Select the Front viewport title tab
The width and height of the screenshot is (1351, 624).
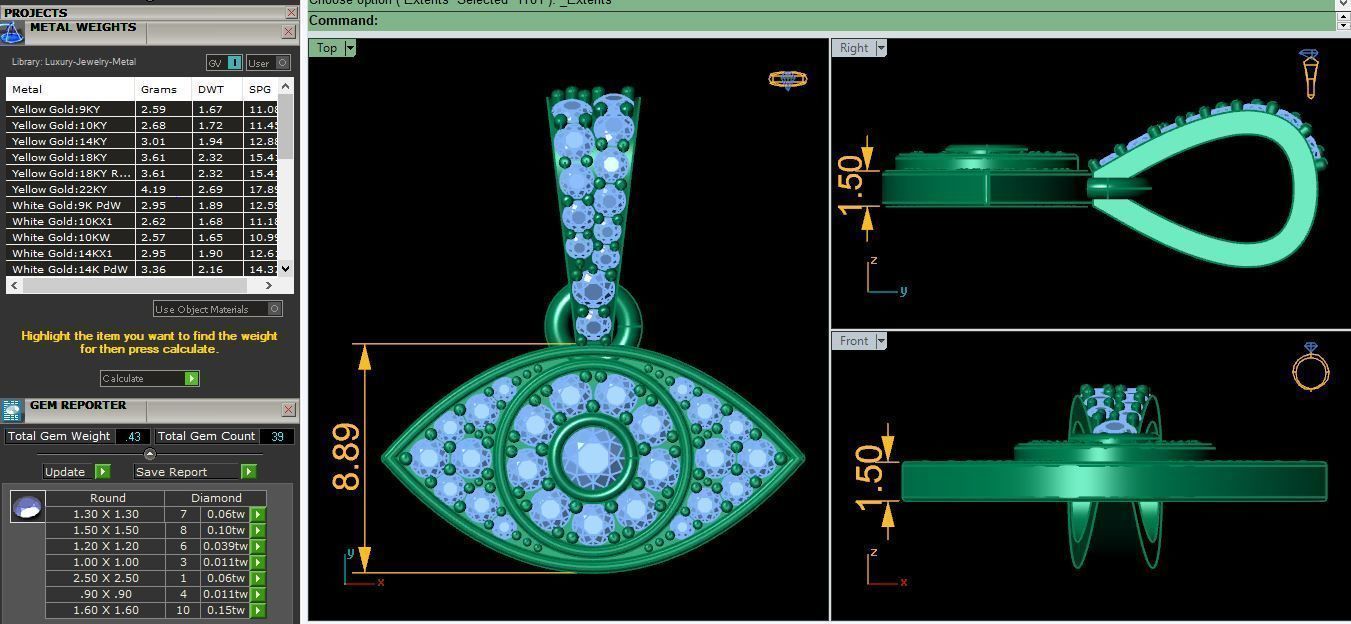point(854,341)
